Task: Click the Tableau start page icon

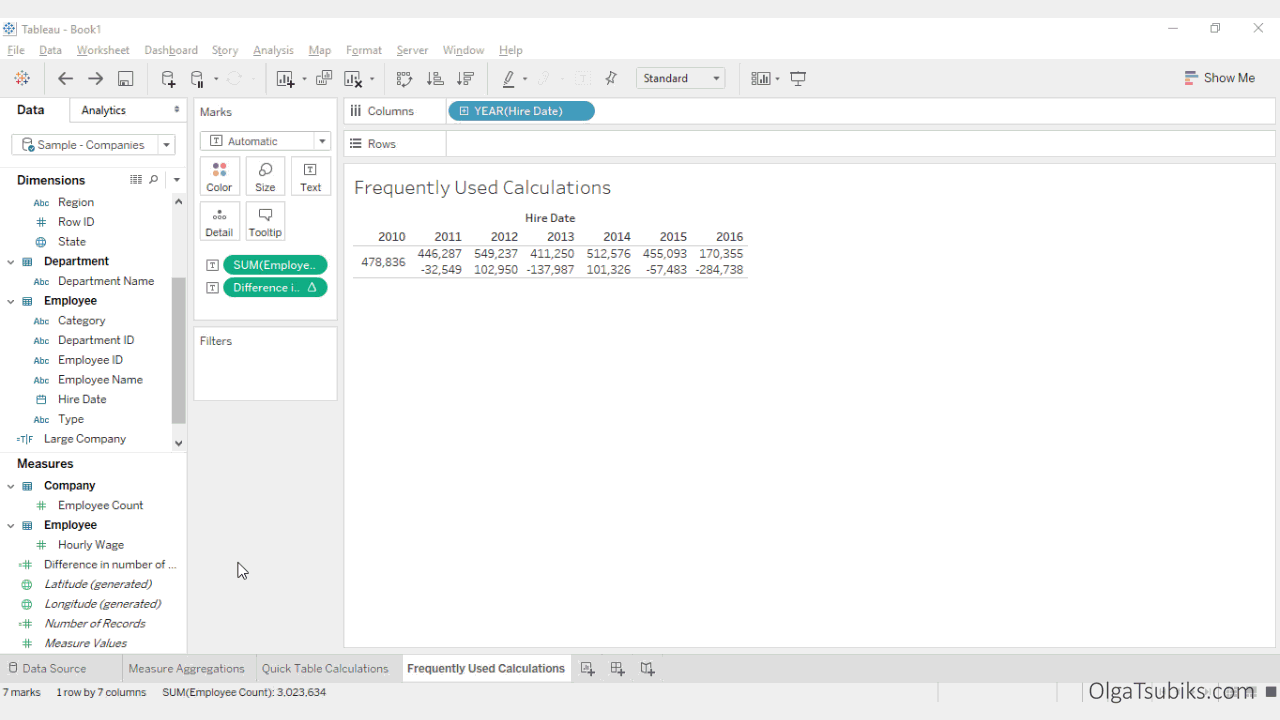Action: (x=22, y=78)
